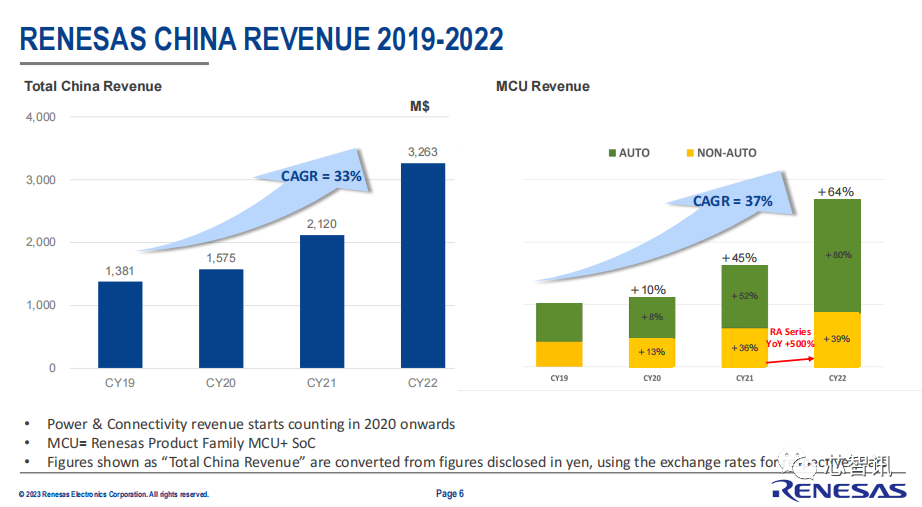The height and width of the screenshot is (507, 922).
Task: Click the +13% NON-AUTO segment in CY20
Action: [652, 353]
